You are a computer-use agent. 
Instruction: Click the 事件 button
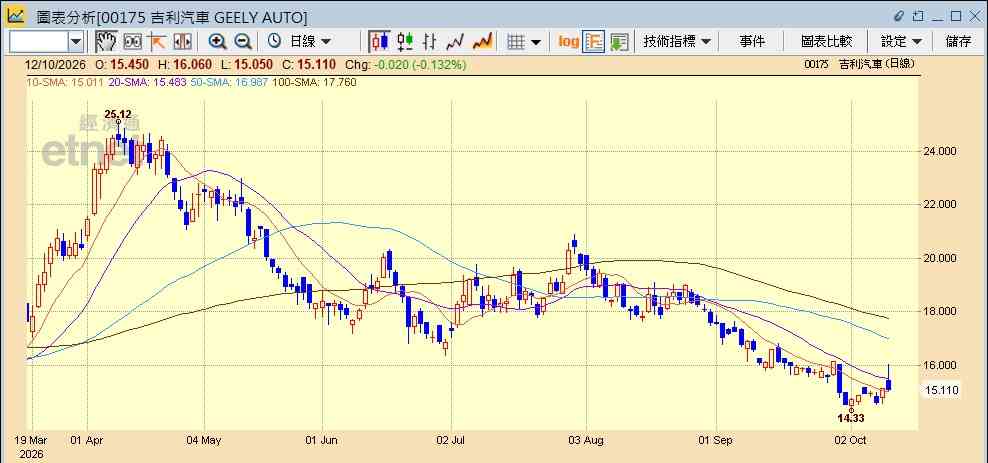pos(752,42)
